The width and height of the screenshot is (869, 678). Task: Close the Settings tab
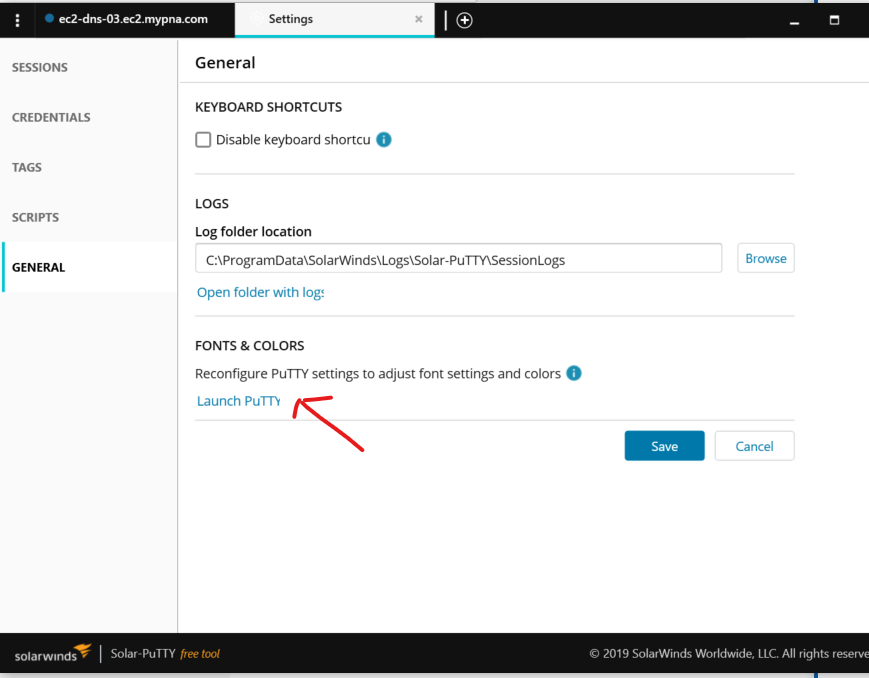tap(418, 19)
